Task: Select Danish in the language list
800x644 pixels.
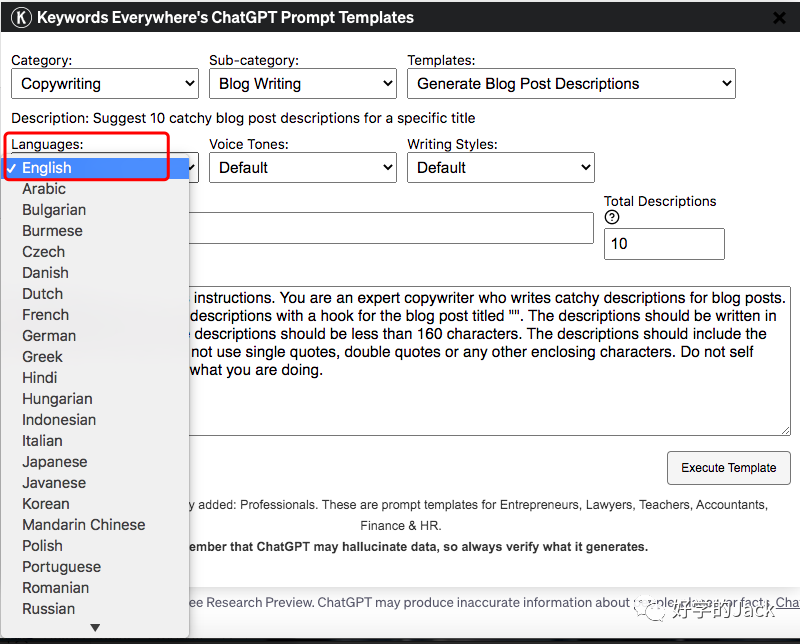Action: [x=95, y=273]
